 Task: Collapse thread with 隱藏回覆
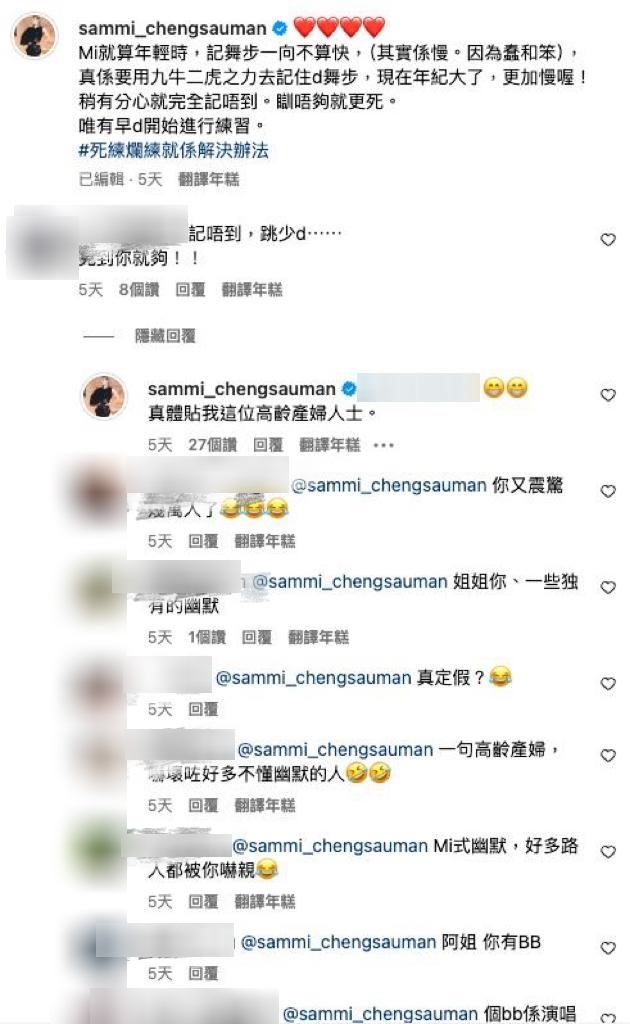point(165,336)
